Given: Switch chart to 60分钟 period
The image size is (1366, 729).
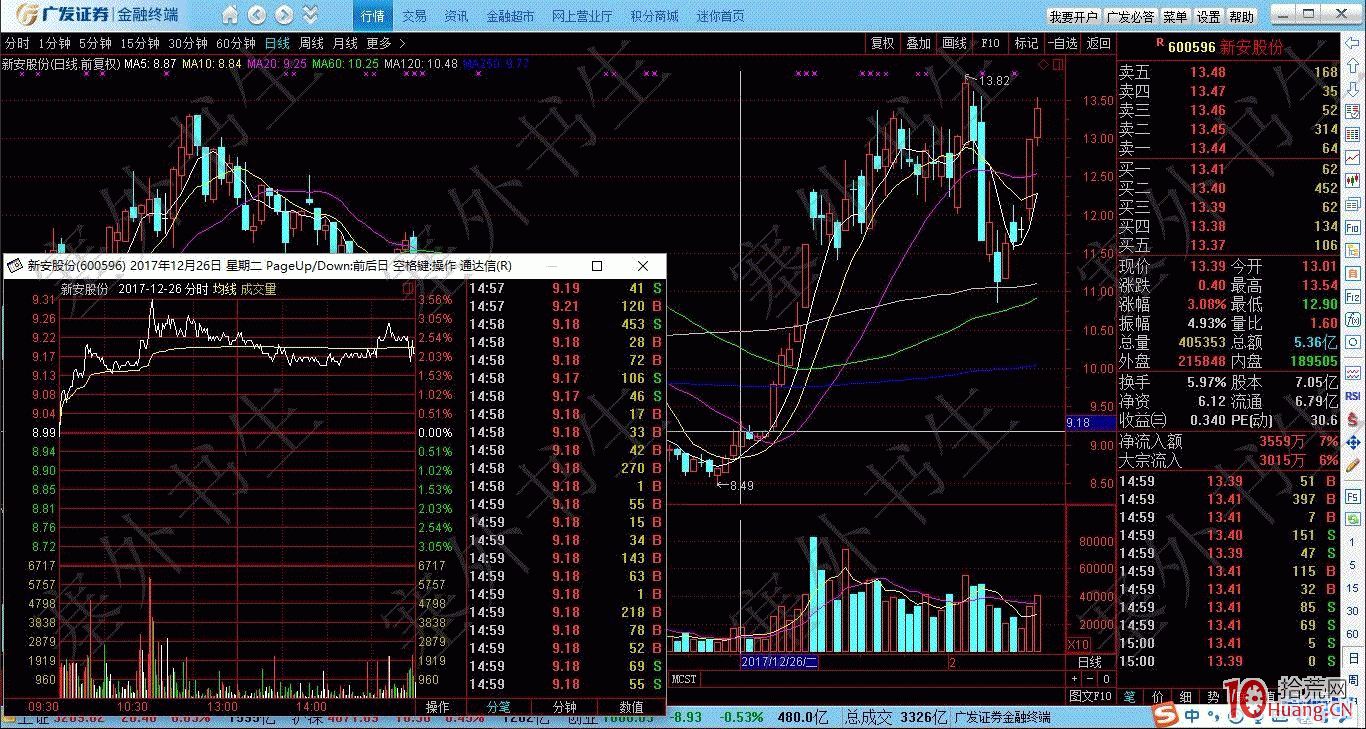Looking at the screenshot, I should 236,43.
